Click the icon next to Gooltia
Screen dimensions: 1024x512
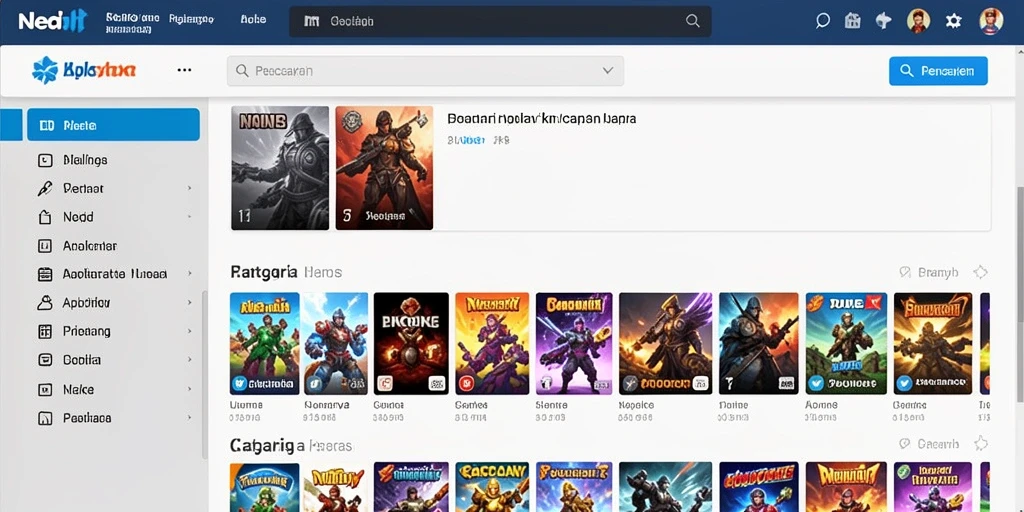45,360
